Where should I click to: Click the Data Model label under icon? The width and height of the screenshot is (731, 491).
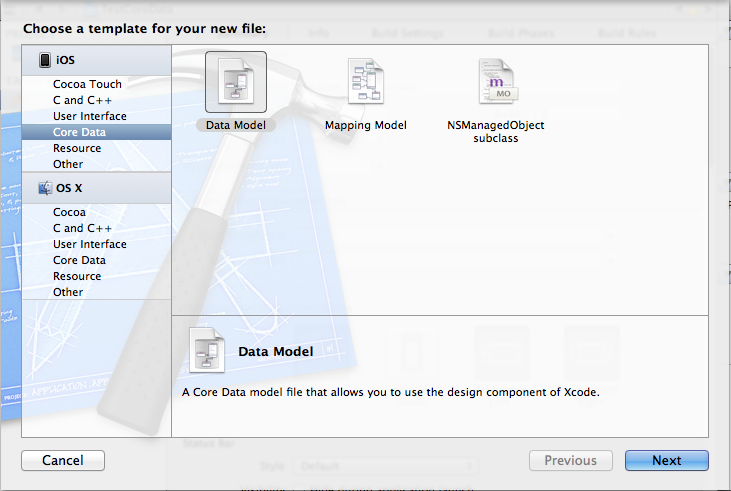pos(236,125)
